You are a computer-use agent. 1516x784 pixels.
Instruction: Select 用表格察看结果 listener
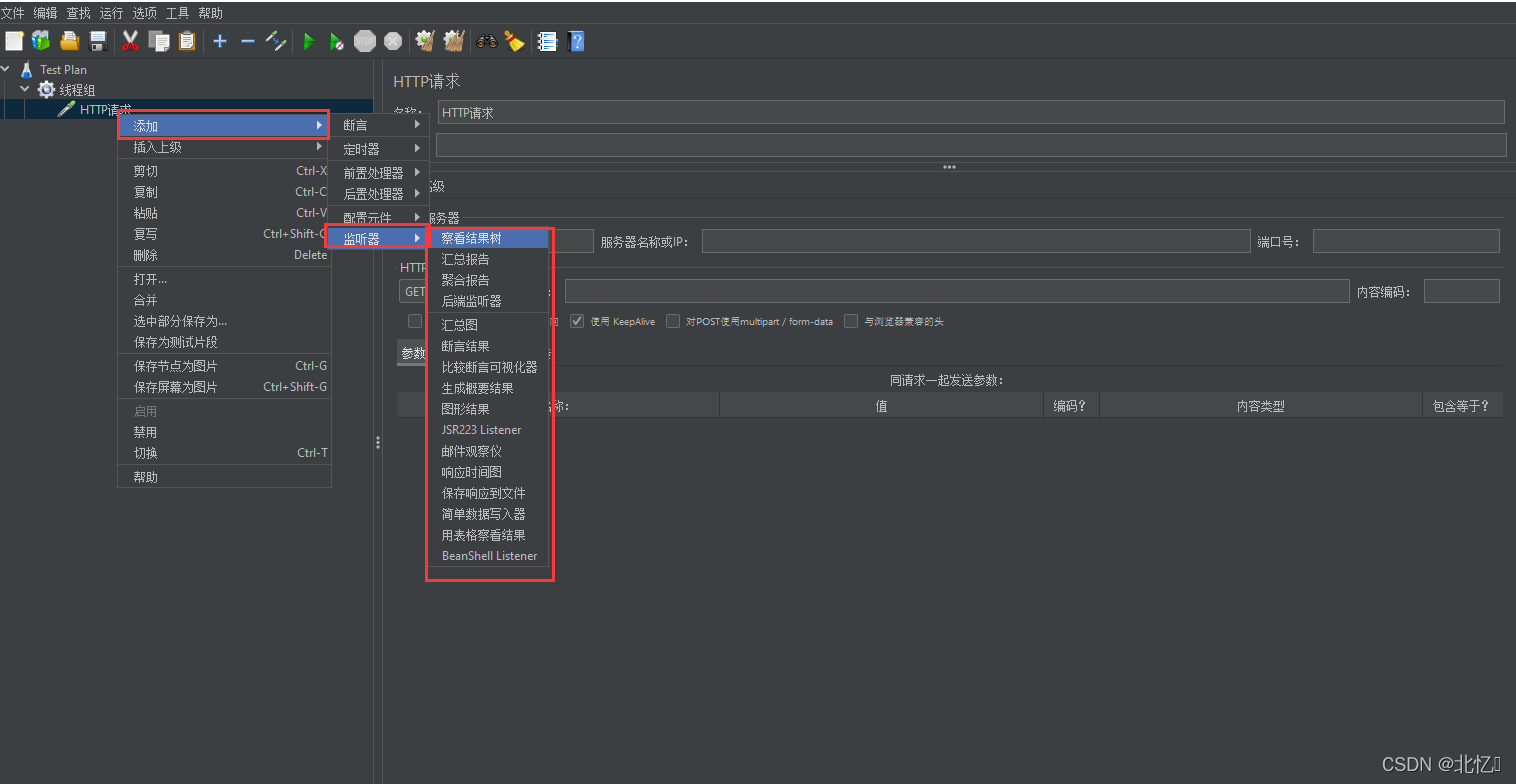pyautogui.click(x=489, y=535)
